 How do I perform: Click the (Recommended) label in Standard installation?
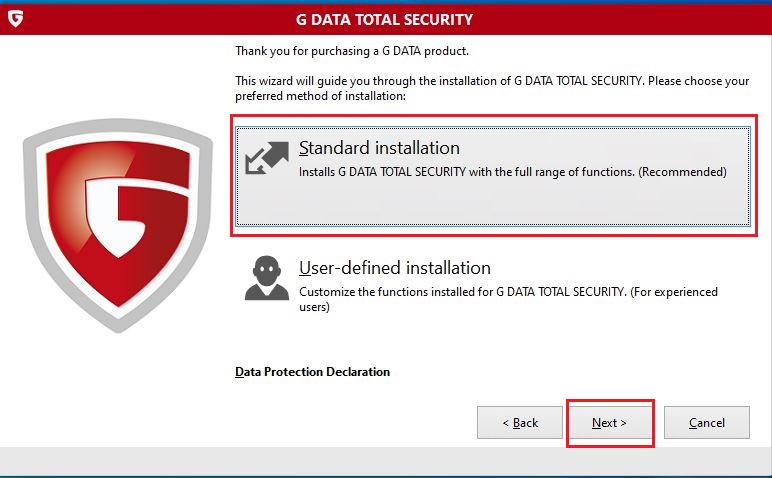pos(682,172)
